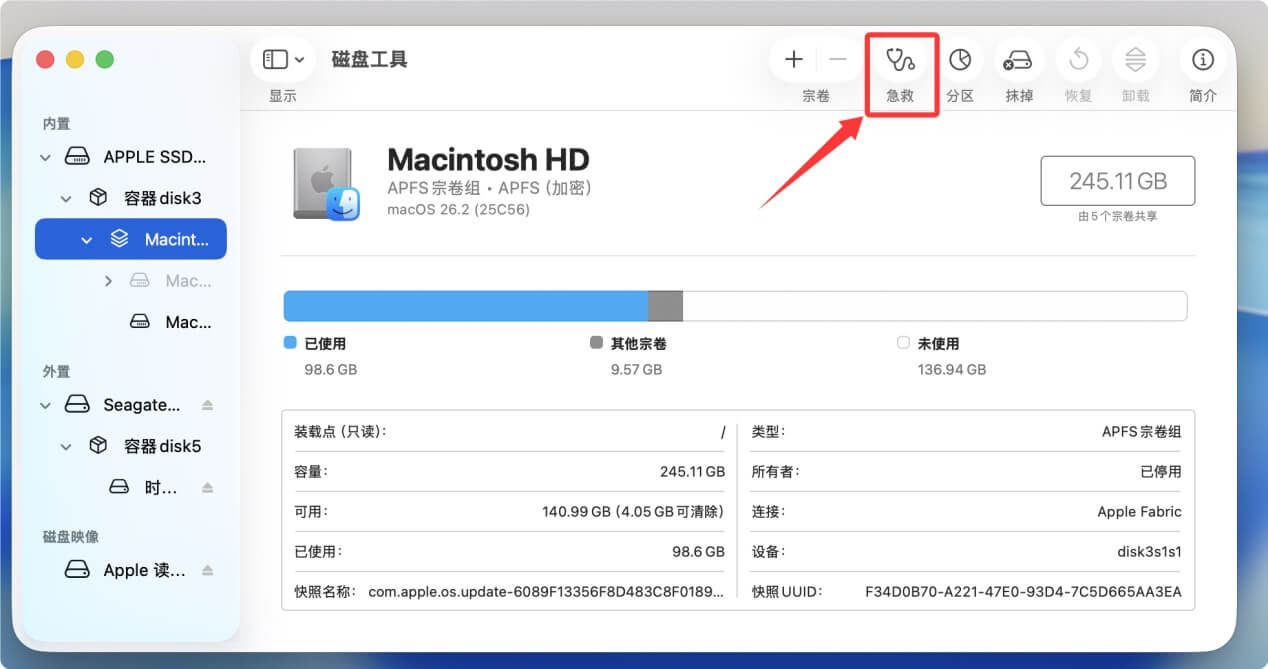This screenshot has width=1268, height=669.
Task: Eject the 时间机器 volume in sidebar
Action: tap(208, 487)
